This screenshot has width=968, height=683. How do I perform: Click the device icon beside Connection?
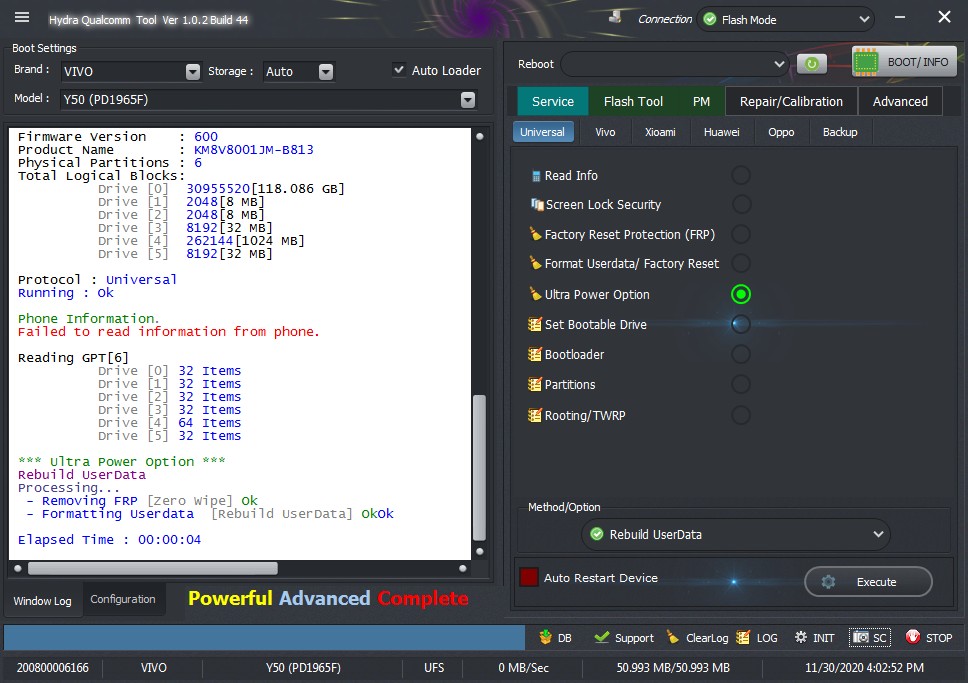pos(615,17)
